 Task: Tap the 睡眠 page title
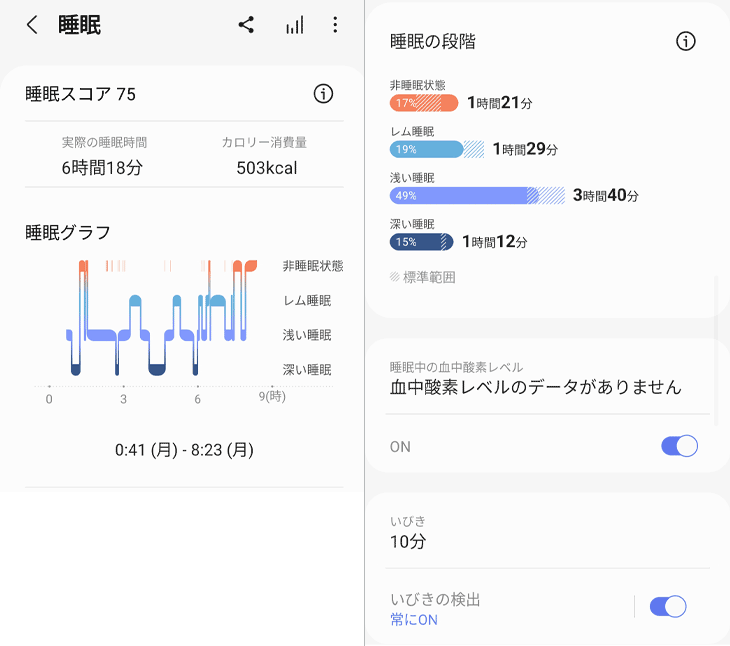pos(80,25)
